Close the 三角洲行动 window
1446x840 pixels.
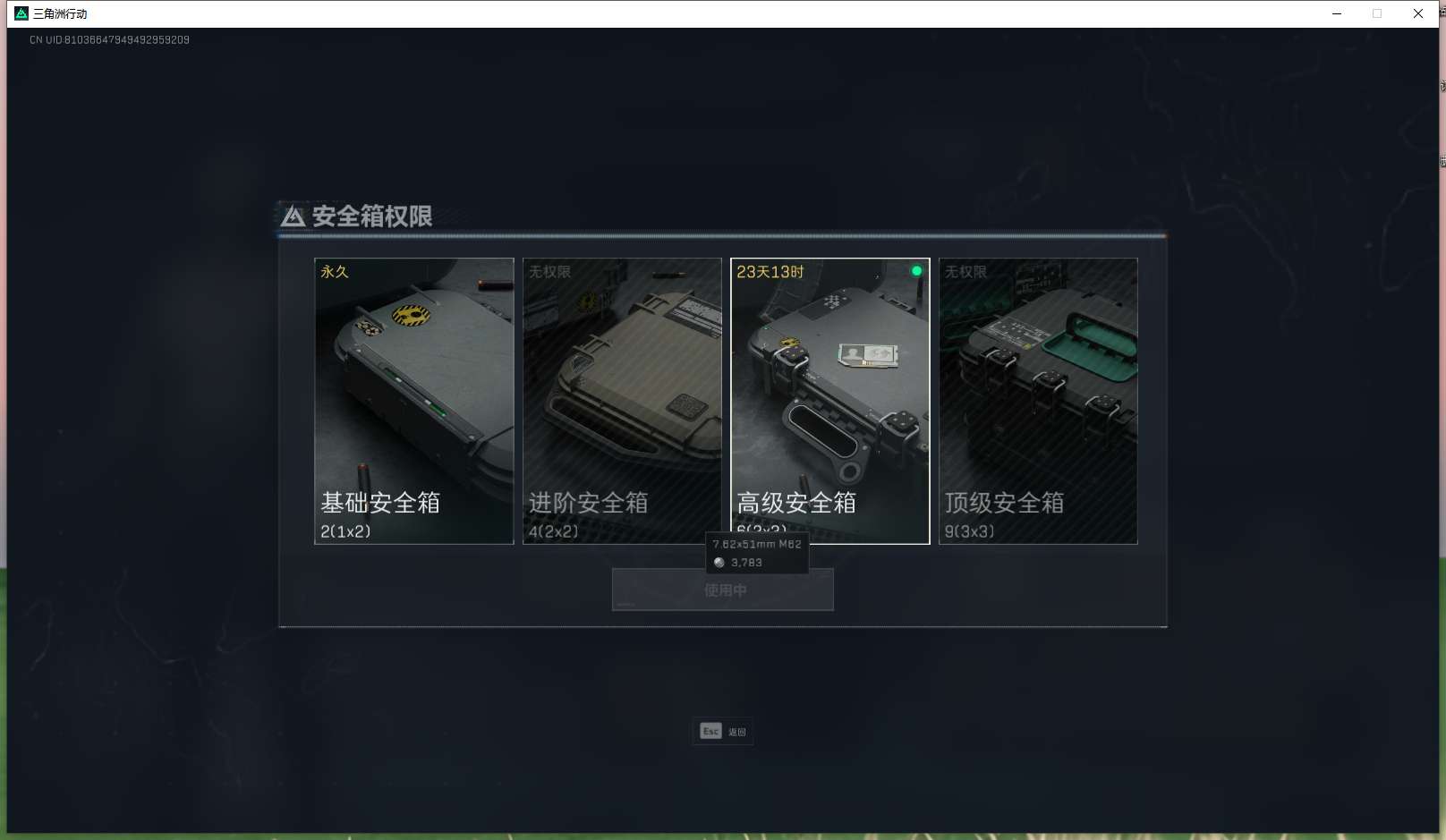pyautogui.click(x=1418, y=13)
